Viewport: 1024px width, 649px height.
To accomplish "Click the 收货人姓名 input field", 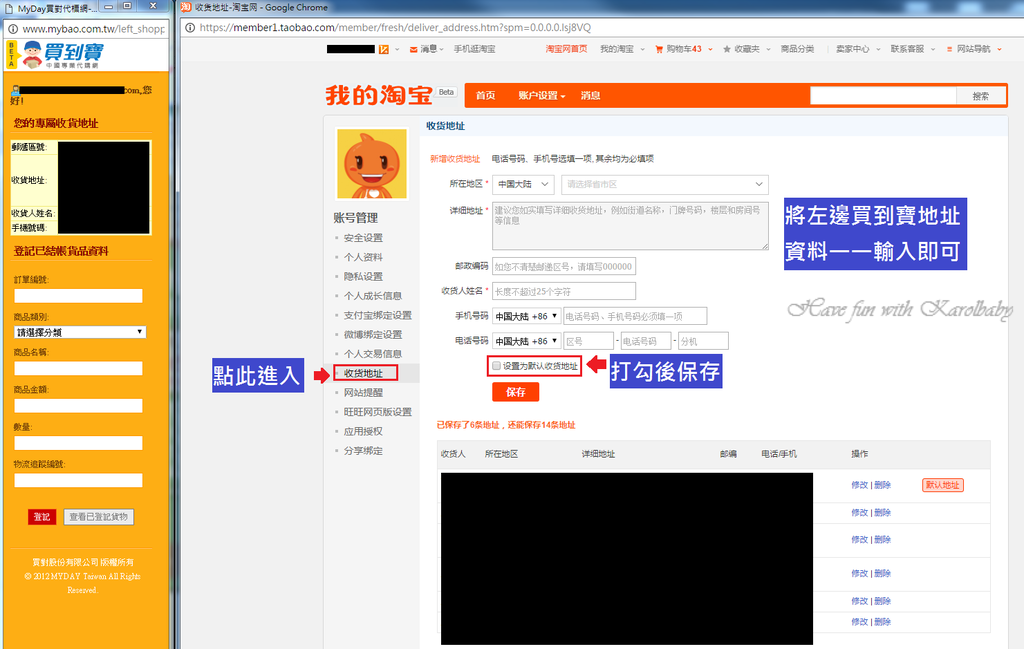I will pyautogui.click(x=564, y=291).
